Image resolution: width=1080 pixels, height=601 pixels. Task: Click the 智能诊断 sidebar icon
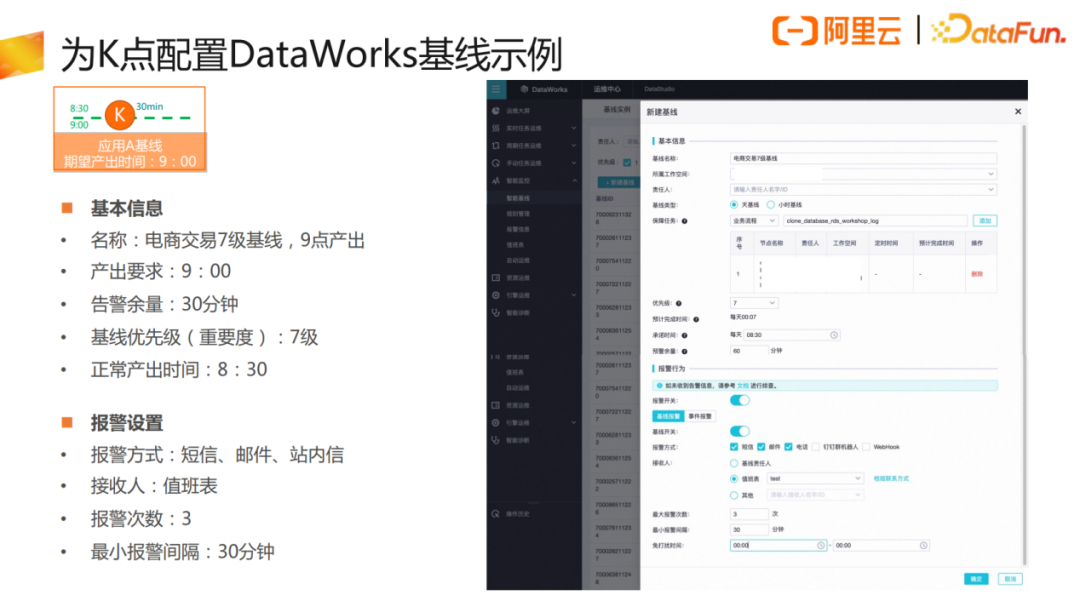tap(496, 312)
